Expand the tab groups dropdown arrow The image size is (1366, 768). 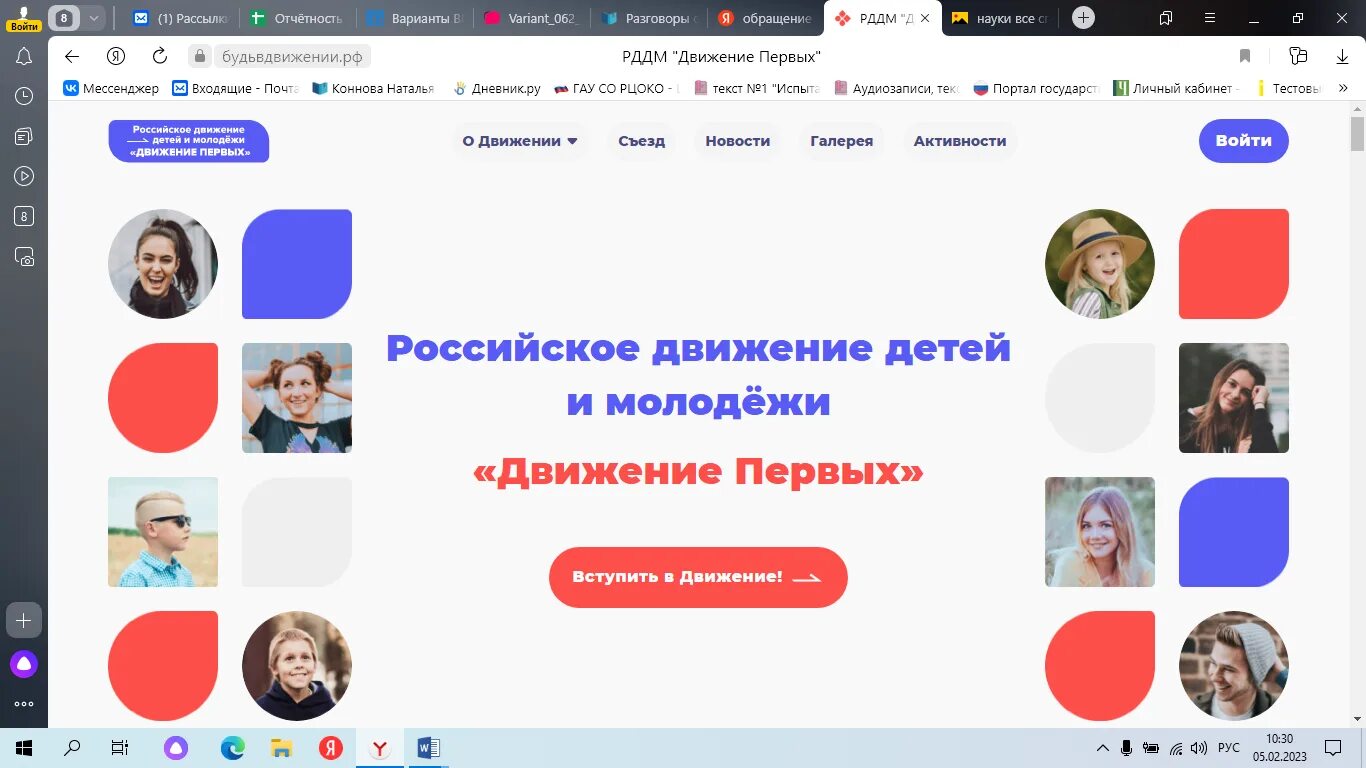(93, 18)
